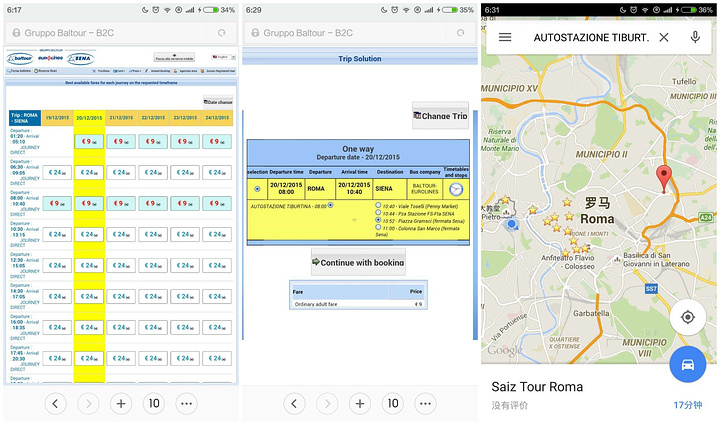Pick €24 fare for 10:30 departure on 24/12/2015

click(x=217, y=235)
